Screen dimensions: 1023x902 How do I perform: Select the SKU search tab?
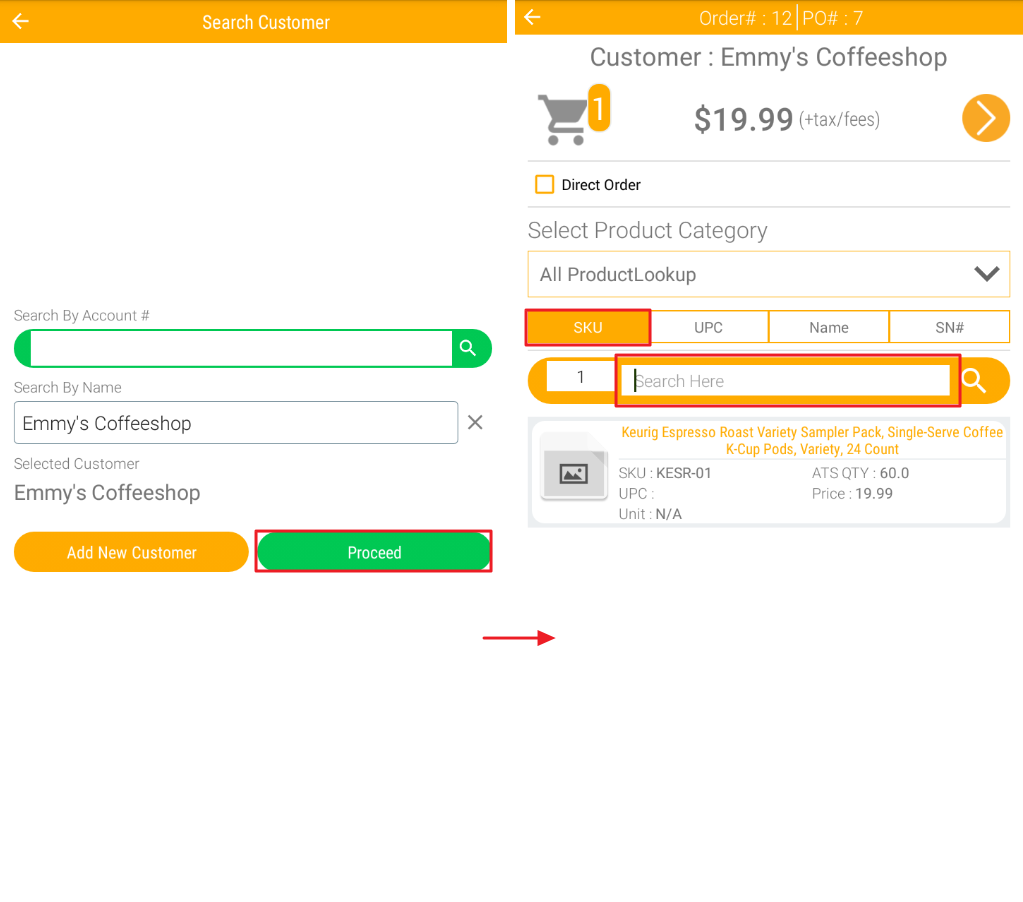[x=588, y=327]
